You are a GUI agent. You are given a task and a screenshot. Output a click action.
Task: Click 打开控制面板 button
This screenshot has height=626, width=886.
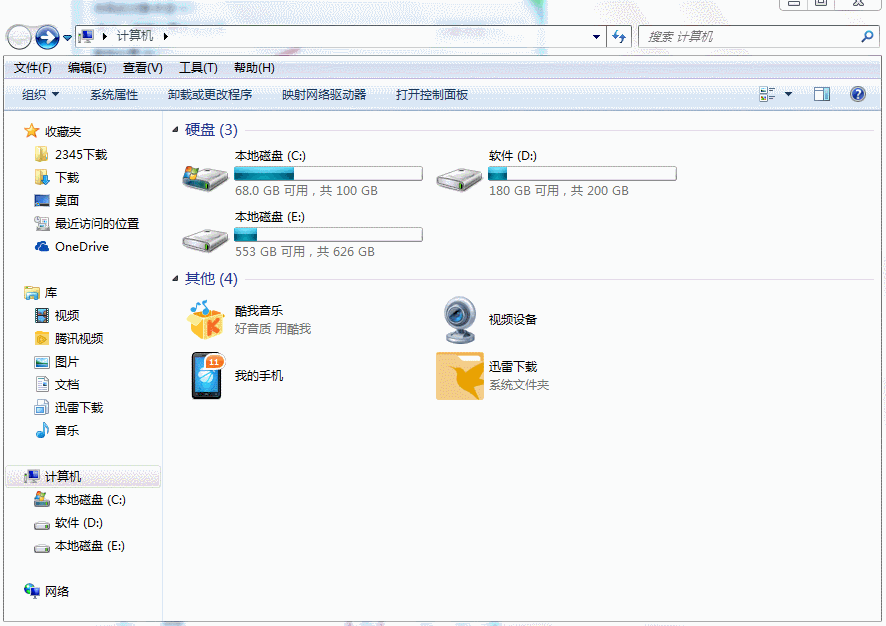[432, 95]
